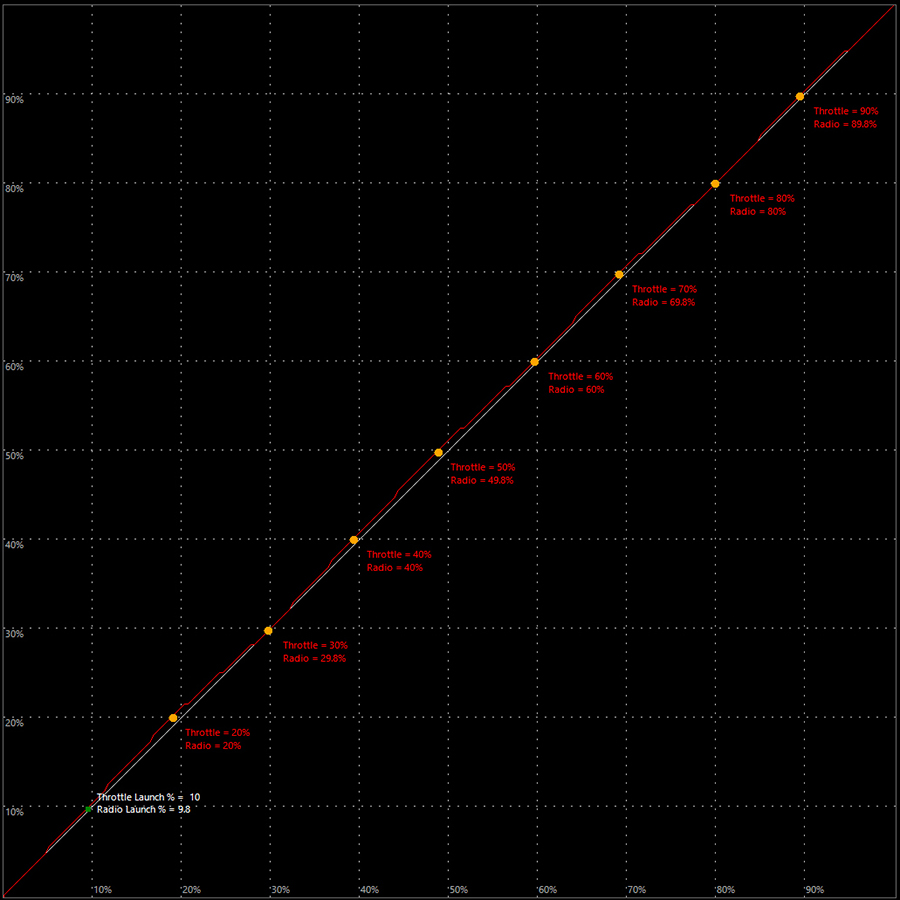Viewport: 900px width, 900px height.
Task: Click the 90% label on the horizontal axis
Action: [814, 890]
